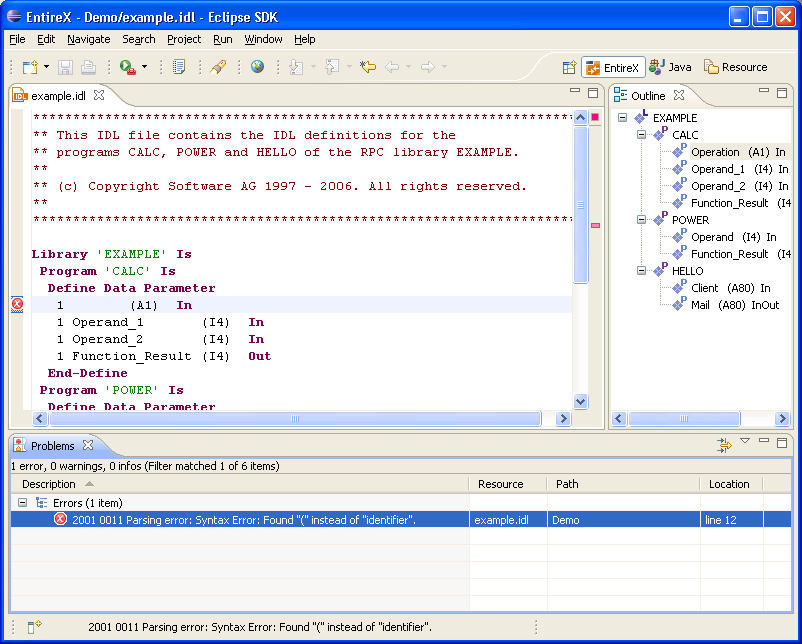Viewport: 802px width, 644px height.
Task: Collapse the Errors (1 item) group
Action: pos(23,503)
